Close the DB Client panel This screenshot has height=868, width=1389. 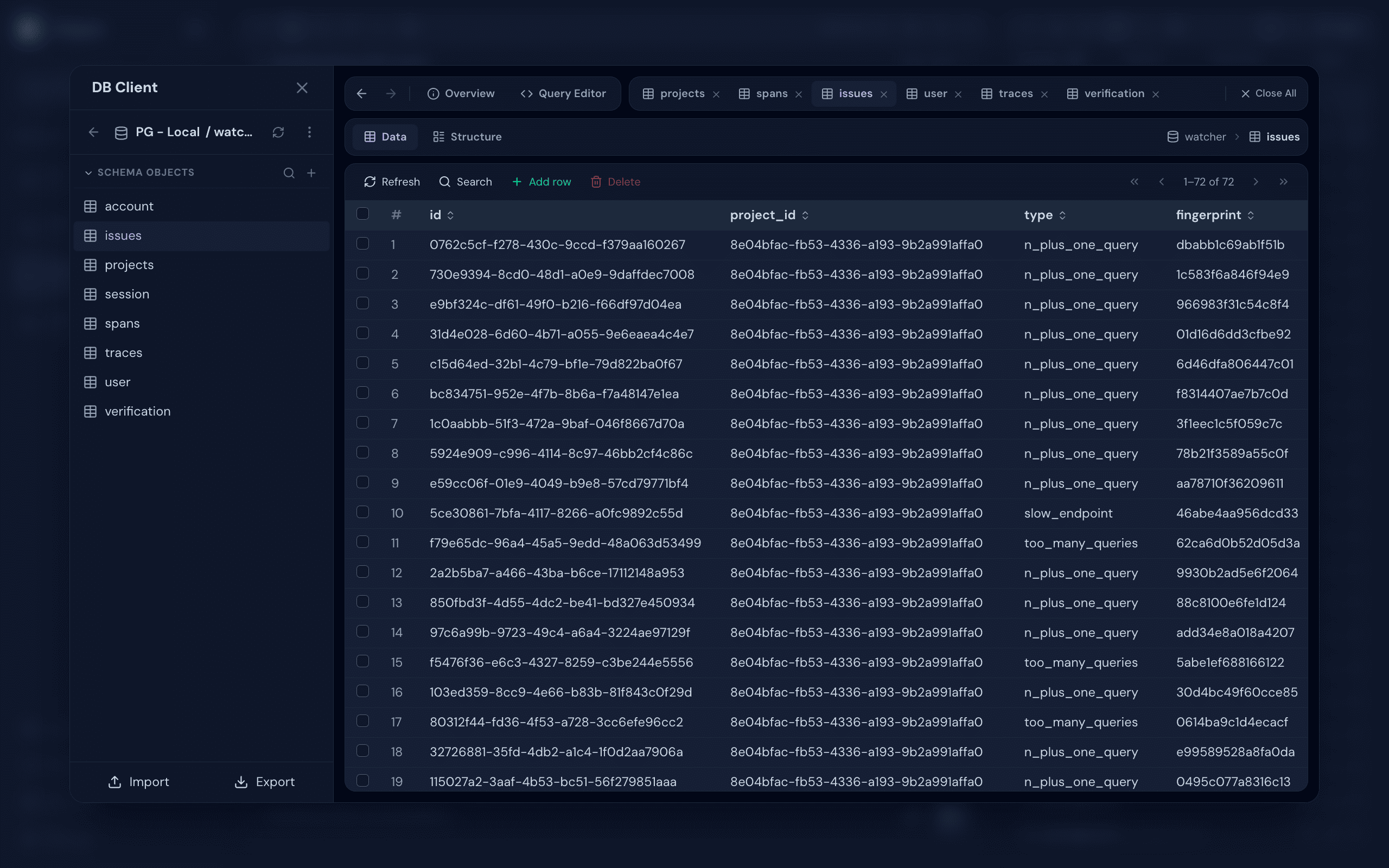pyautogui.click(x=302, y=87)
